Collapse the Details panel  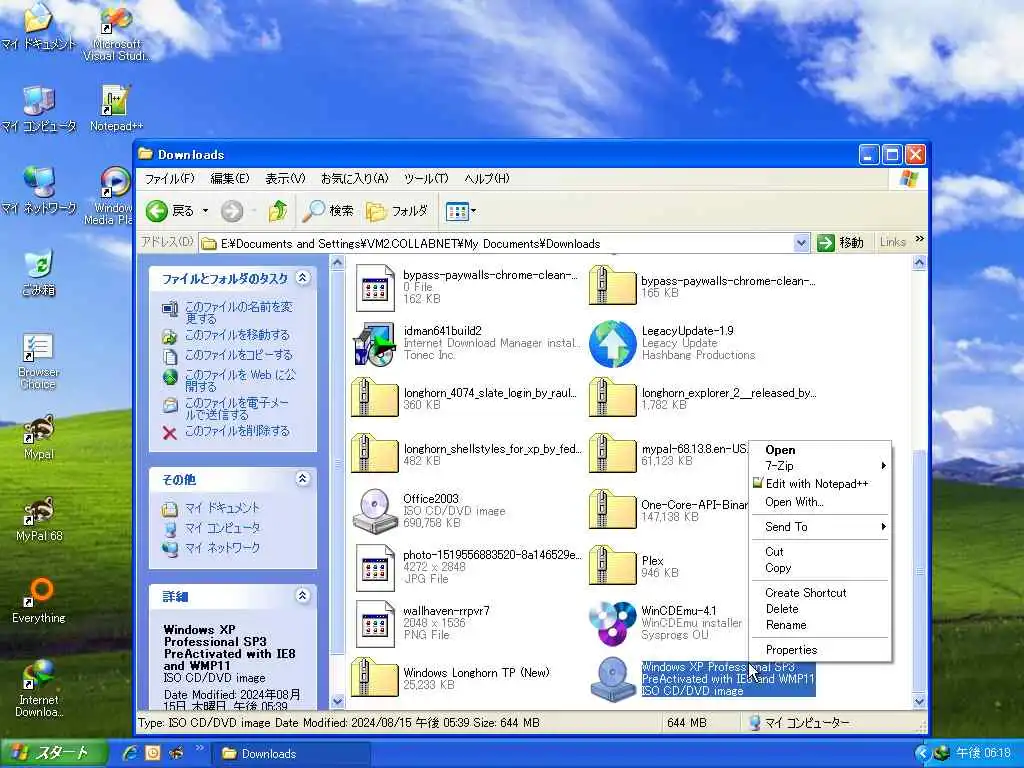[302, 596]
